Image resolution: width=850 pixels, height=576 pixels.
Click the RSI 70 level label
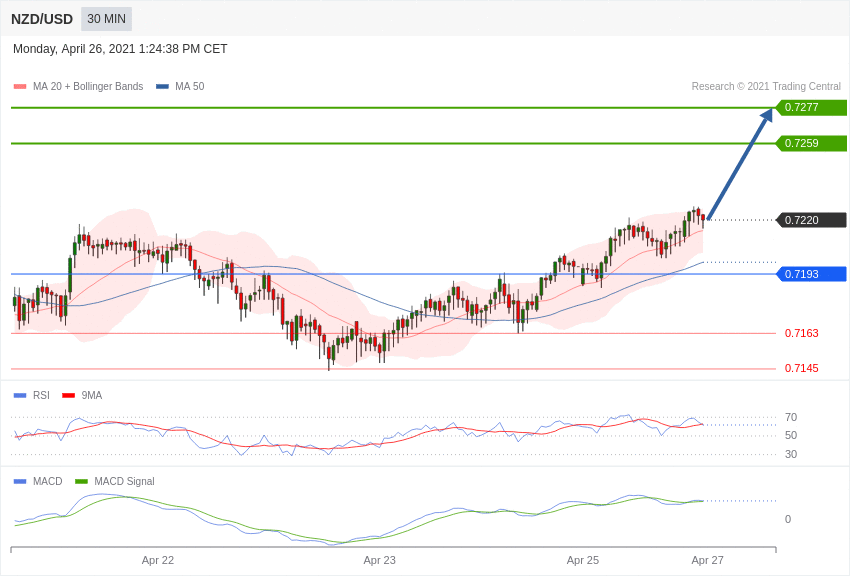791,417
